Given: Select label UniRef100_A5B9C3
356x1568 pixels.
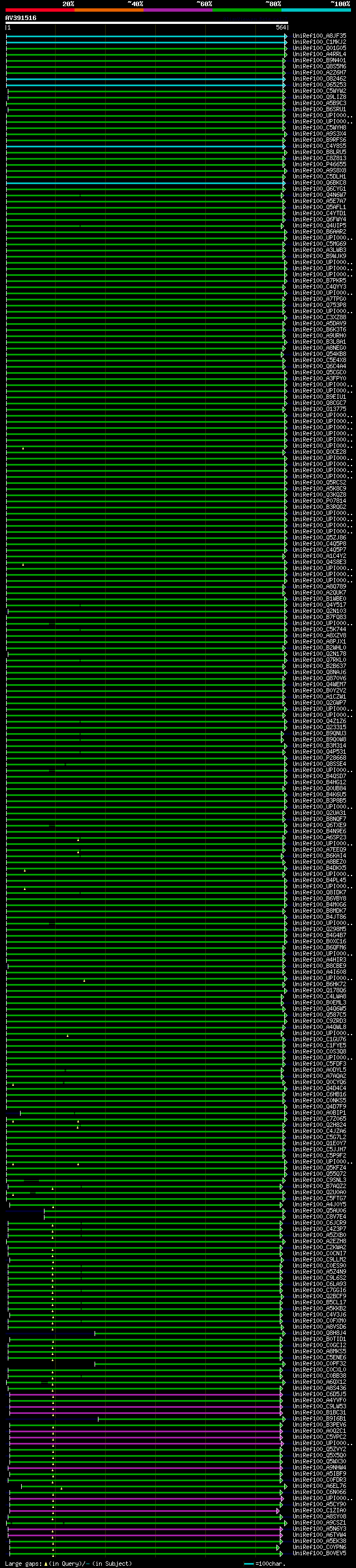Looking at the screenshot, I should (x=319, y=103).
